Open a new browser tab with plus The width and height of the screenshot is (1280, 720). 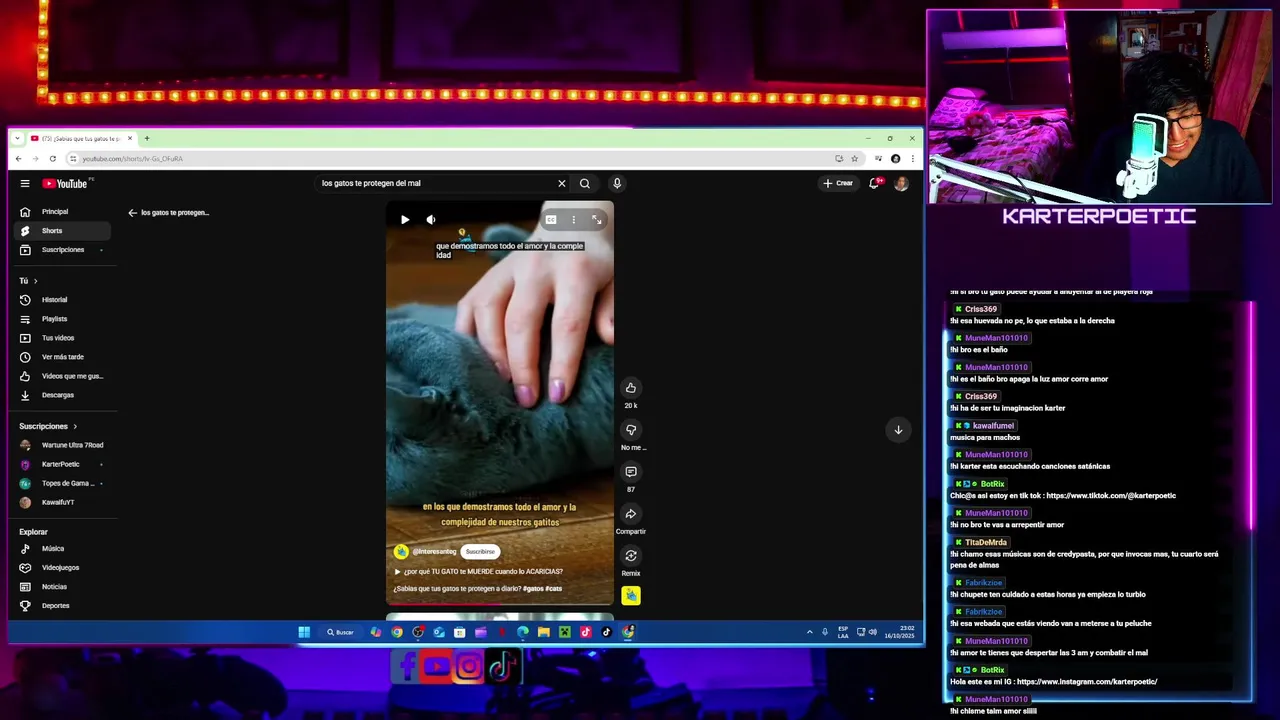click(x=146, y=138)
